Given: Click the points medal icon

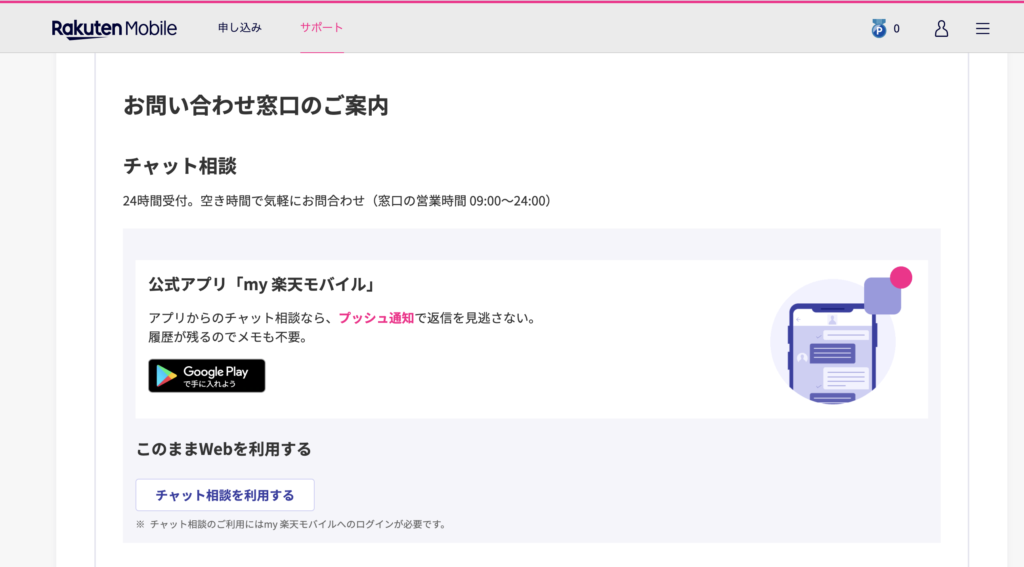Looking at the screenshot, I should [x=879, y=28].
